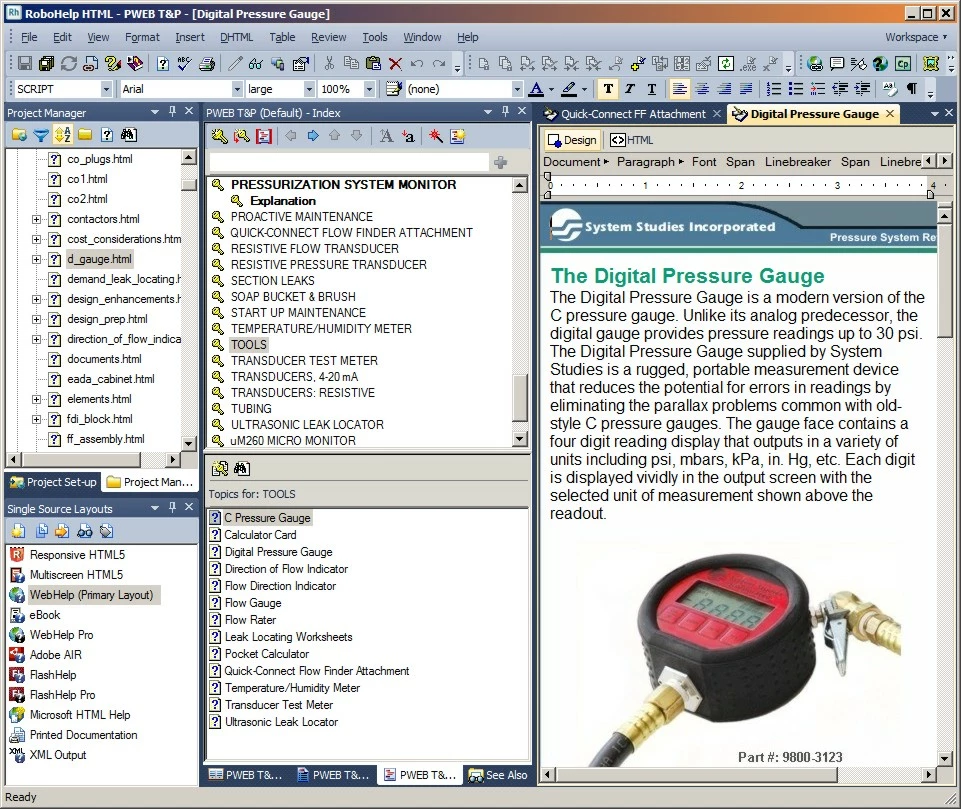Create a numbered list
This screenshot has width=961, height=809.
774,89
